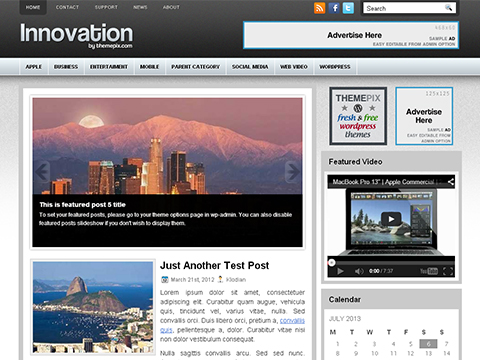Viewport: 480px width, 360px height.
Task: Click the post date calendar icon
Action: (165, 279)
